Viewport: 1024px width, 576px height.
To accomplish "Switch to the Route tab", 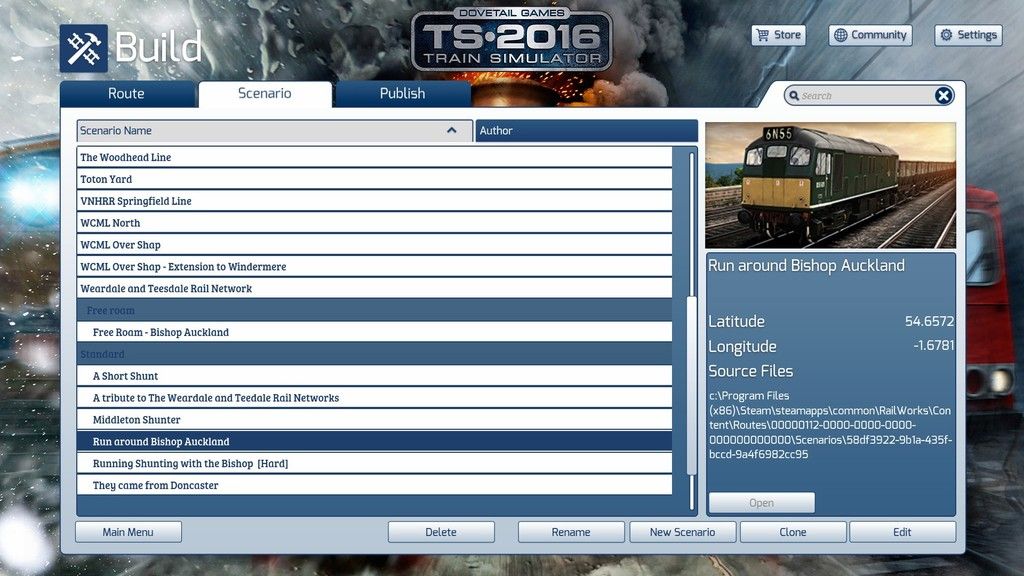I will pos(127,94).
